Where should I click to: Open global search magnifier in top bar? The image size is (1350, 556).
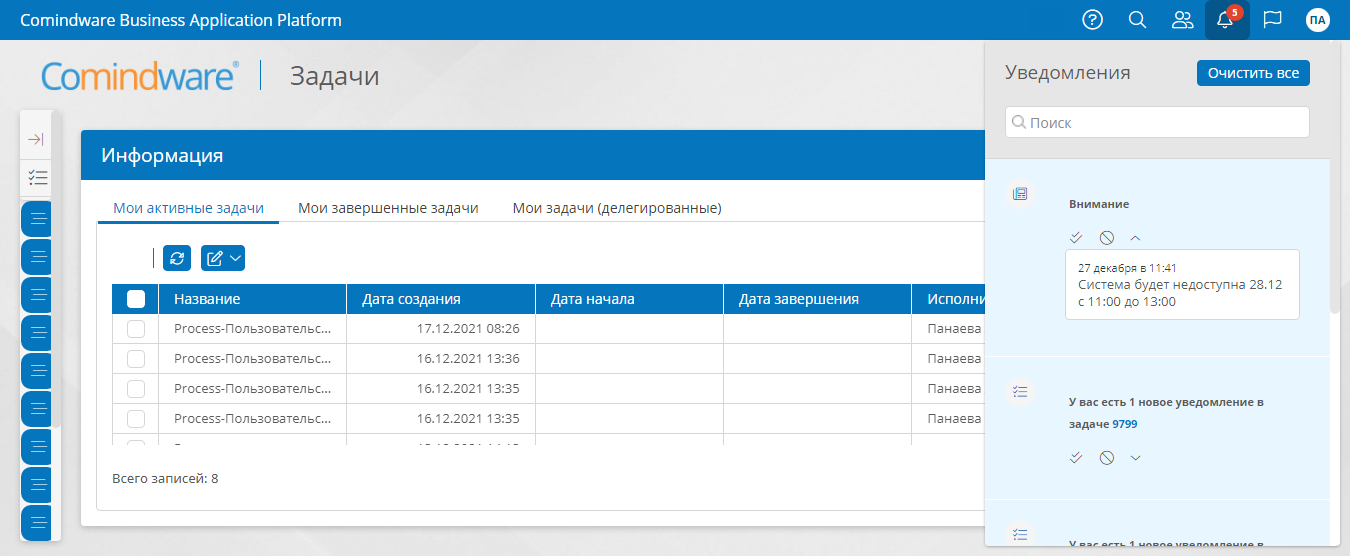(x=1137, y=20)
